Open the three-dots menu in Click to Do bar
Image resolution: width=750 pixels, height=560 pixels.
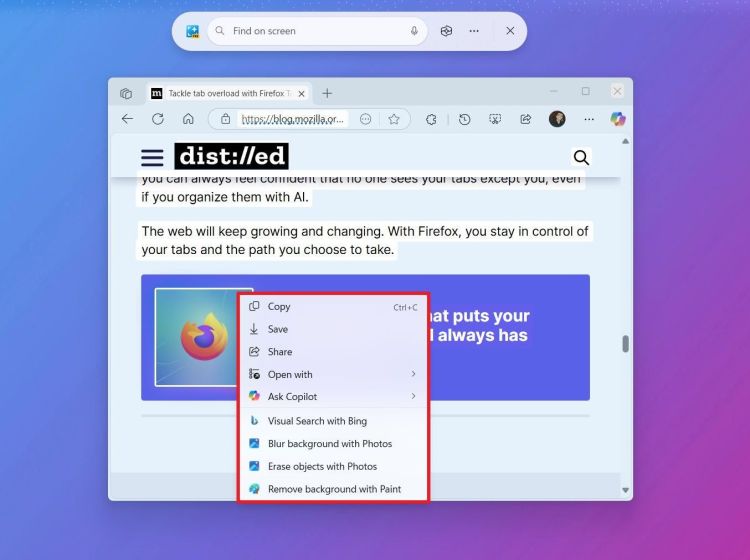coord(474,31)
